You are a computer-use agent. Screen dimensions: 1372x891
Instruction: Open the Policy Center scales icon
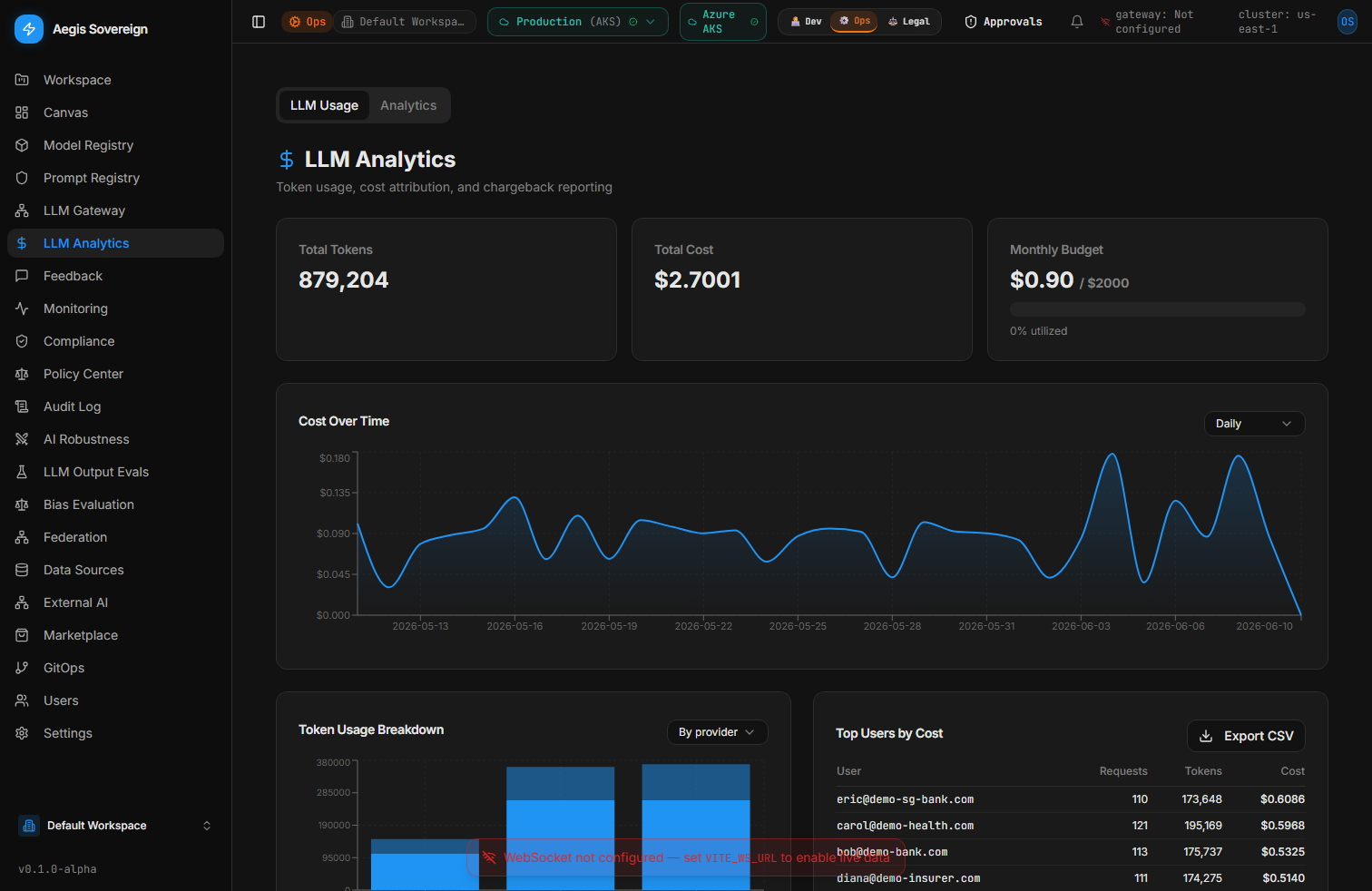pos(22,374)
